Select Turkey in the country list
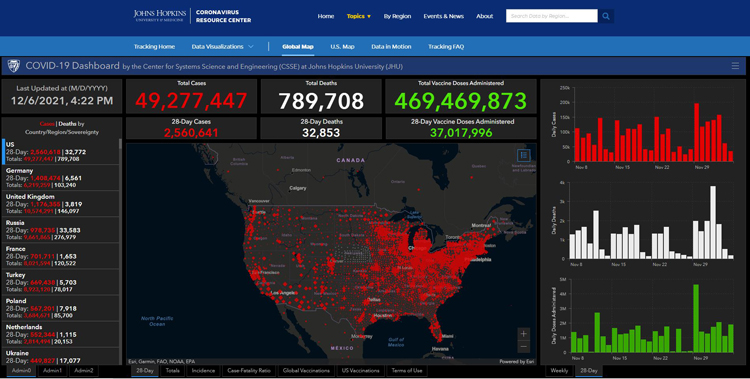 point(61,282)
